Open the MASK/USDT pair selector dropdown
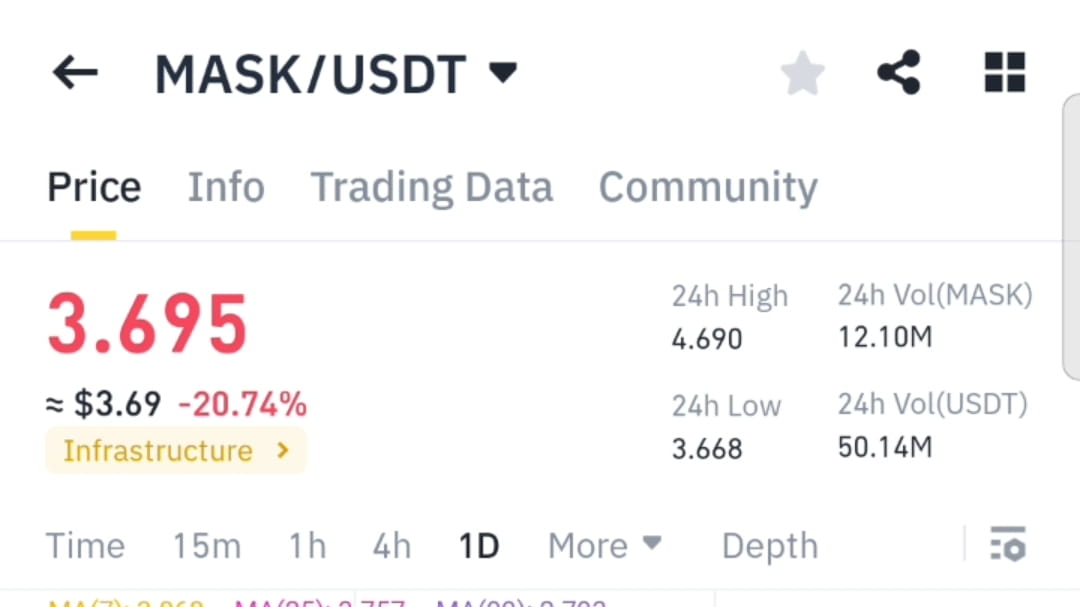This screenshot has width=1080, height=607. pyautogui.click(x=505, y=71)
